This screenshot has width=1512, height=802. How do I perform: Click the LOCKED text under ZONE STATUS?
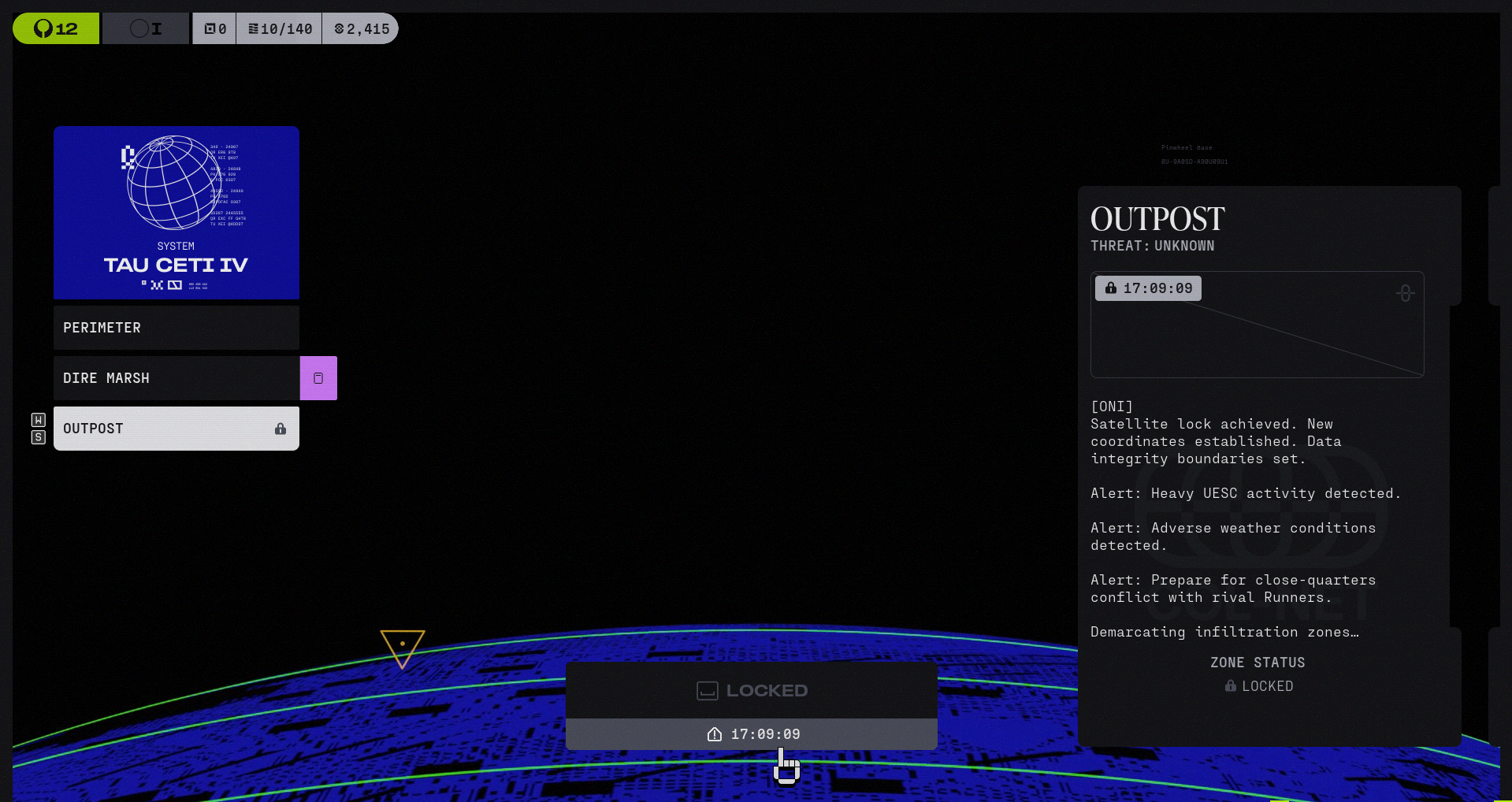[x=1268, y=686]
